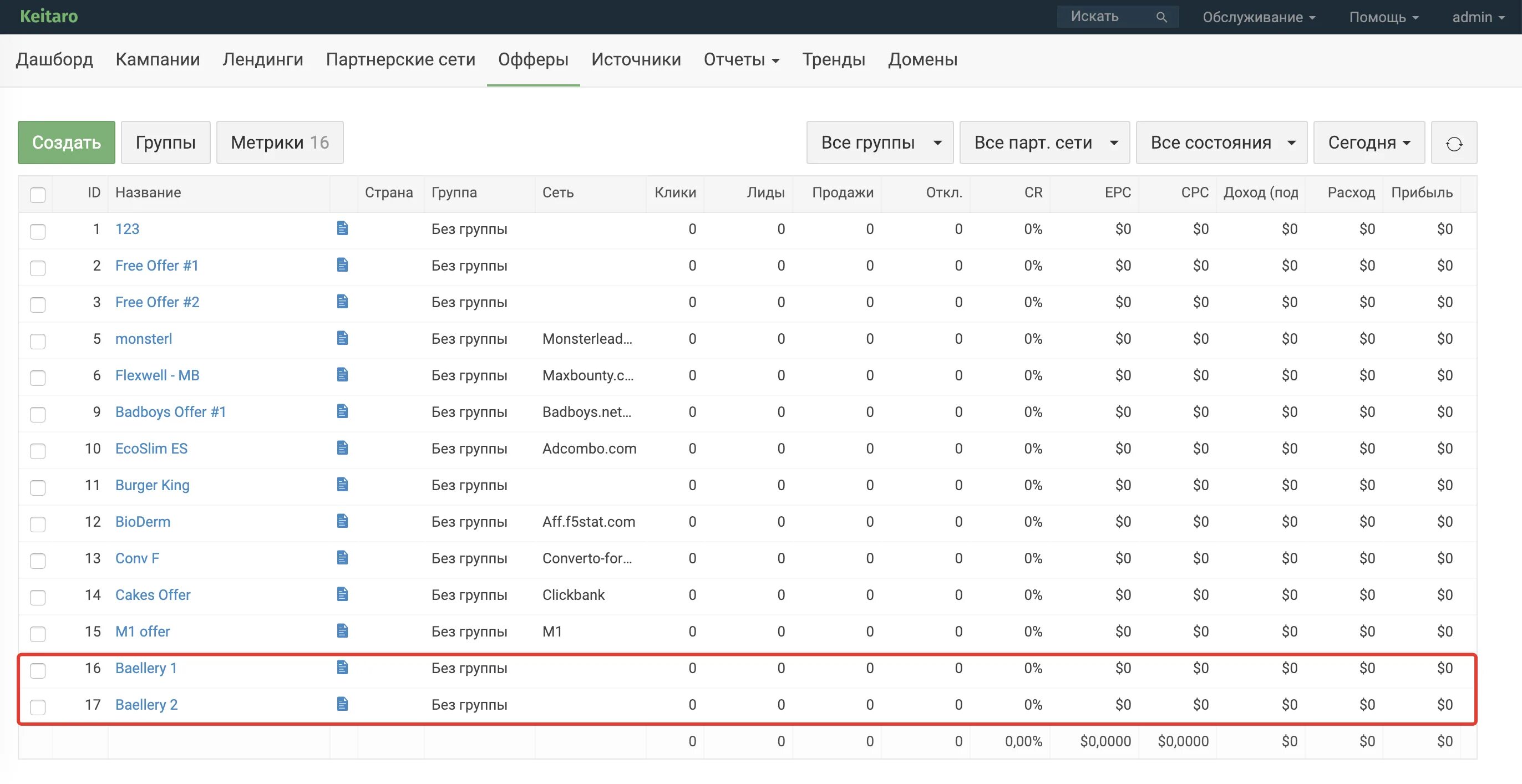1522x784 pixels.
Task: Tick the Cakes Offer row checkbox
Action: (38, 597)
